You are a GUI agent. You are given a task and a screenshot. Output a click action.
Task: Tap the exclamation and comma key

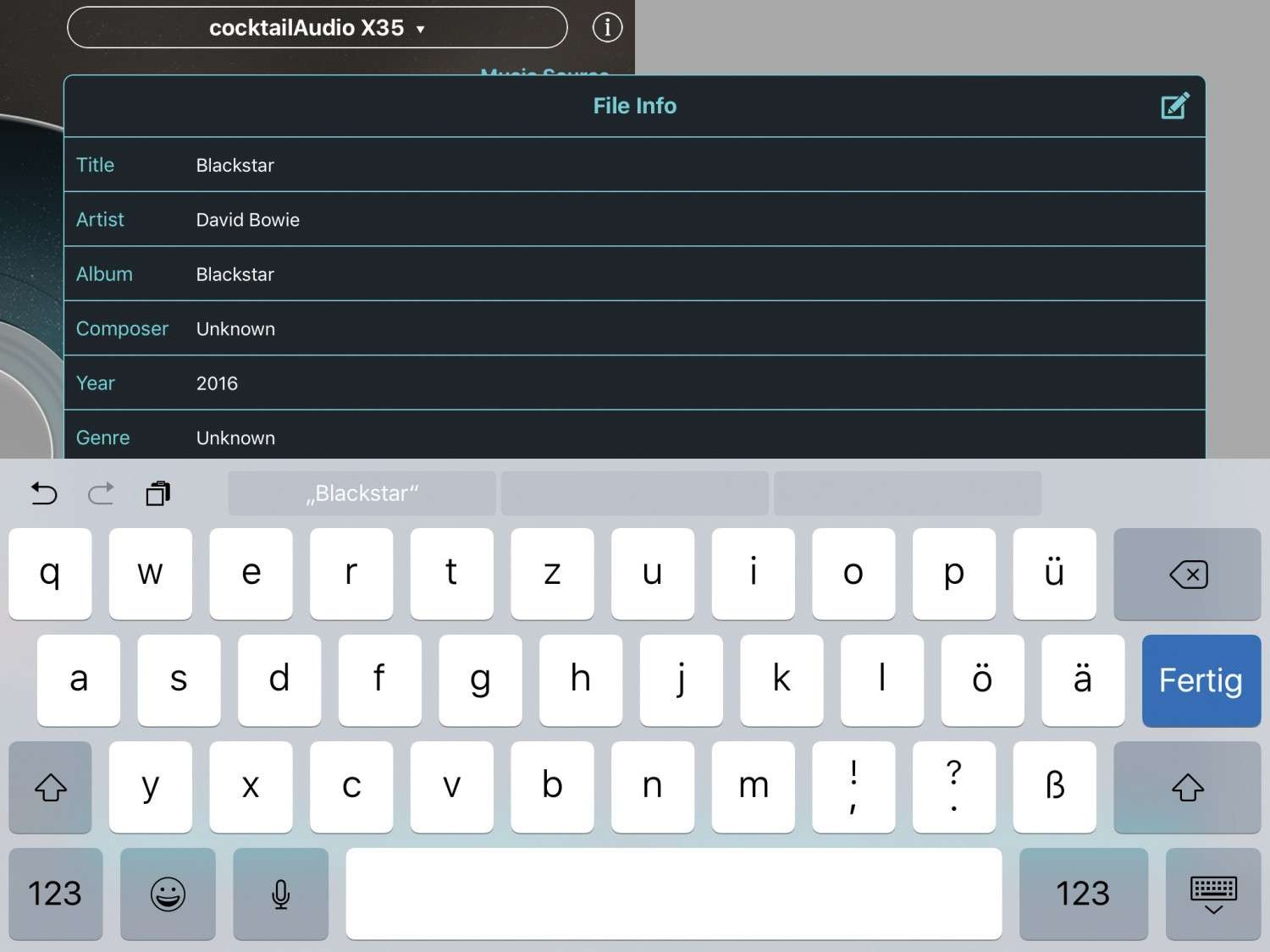(x=853, y=787)
